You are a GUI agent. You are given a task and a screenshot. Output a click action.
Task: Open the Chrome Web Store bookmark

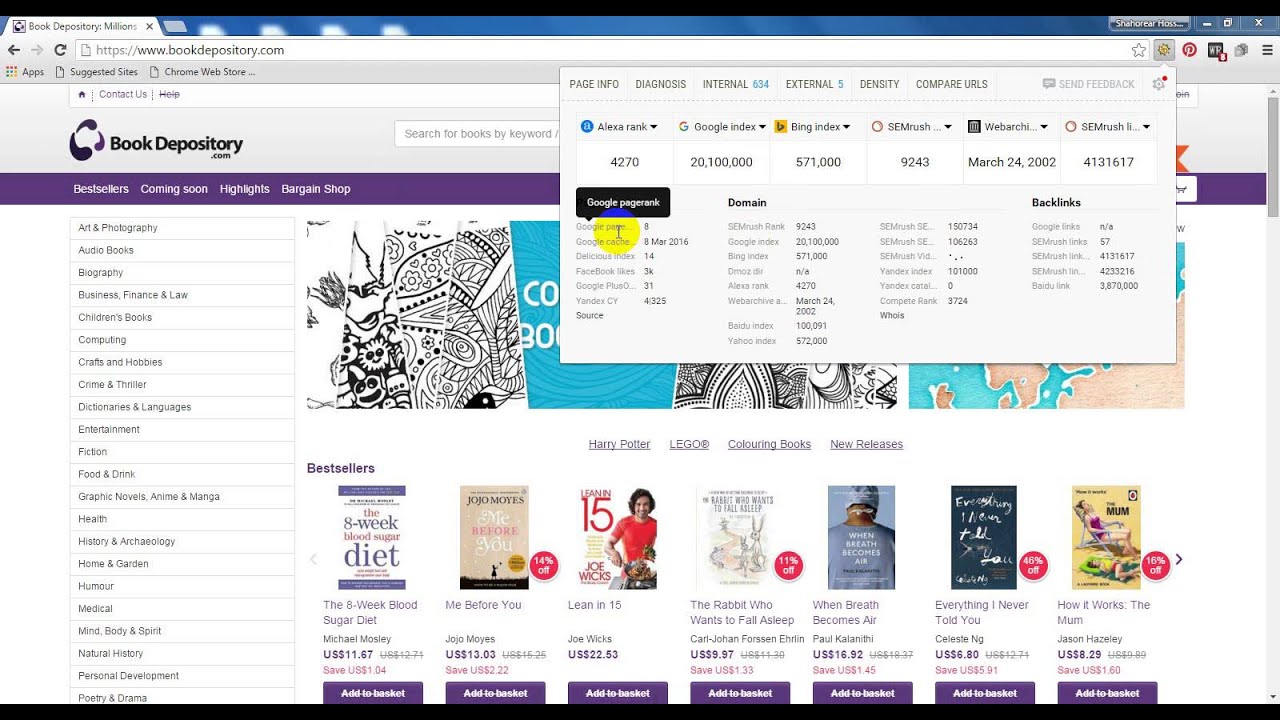click(202, 72)
